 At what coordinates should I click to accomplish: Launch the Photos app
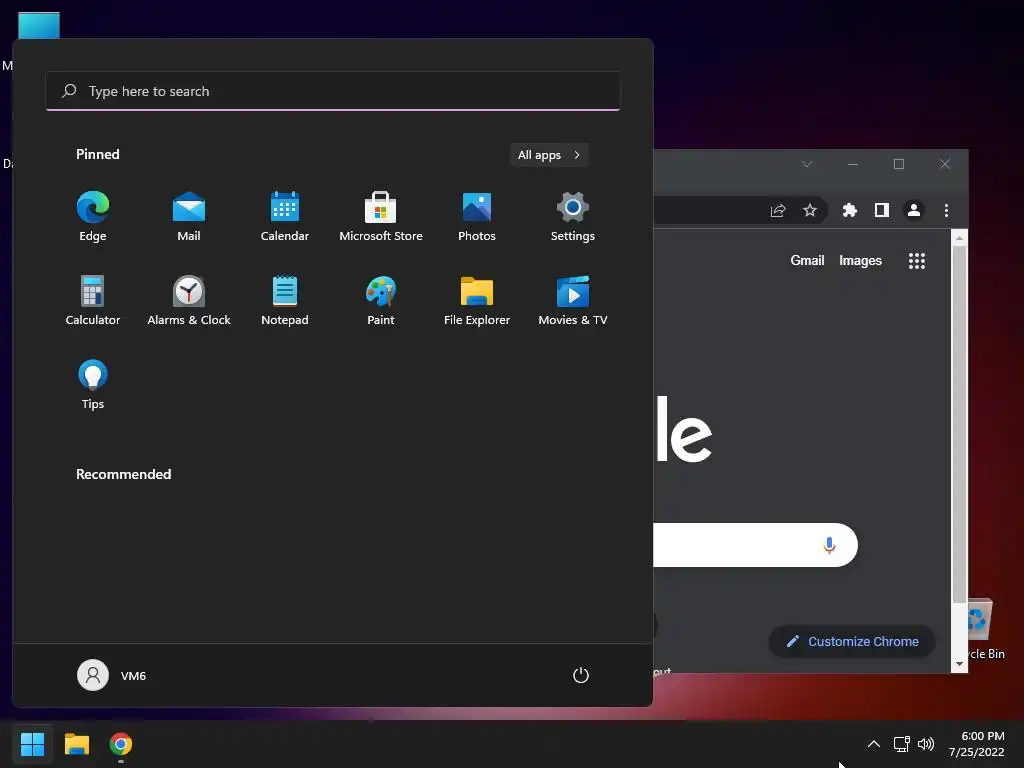[477, 217]
